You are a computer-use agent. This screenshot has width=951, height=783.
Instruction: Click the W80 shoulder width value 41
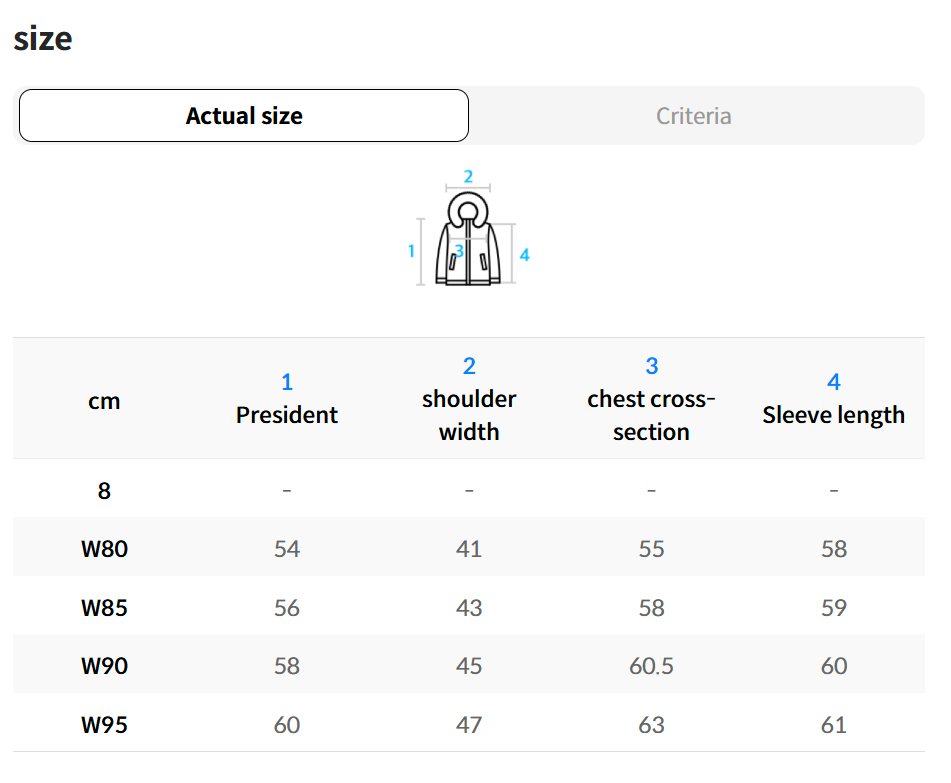pyautogui.click(x=469, y=548)
